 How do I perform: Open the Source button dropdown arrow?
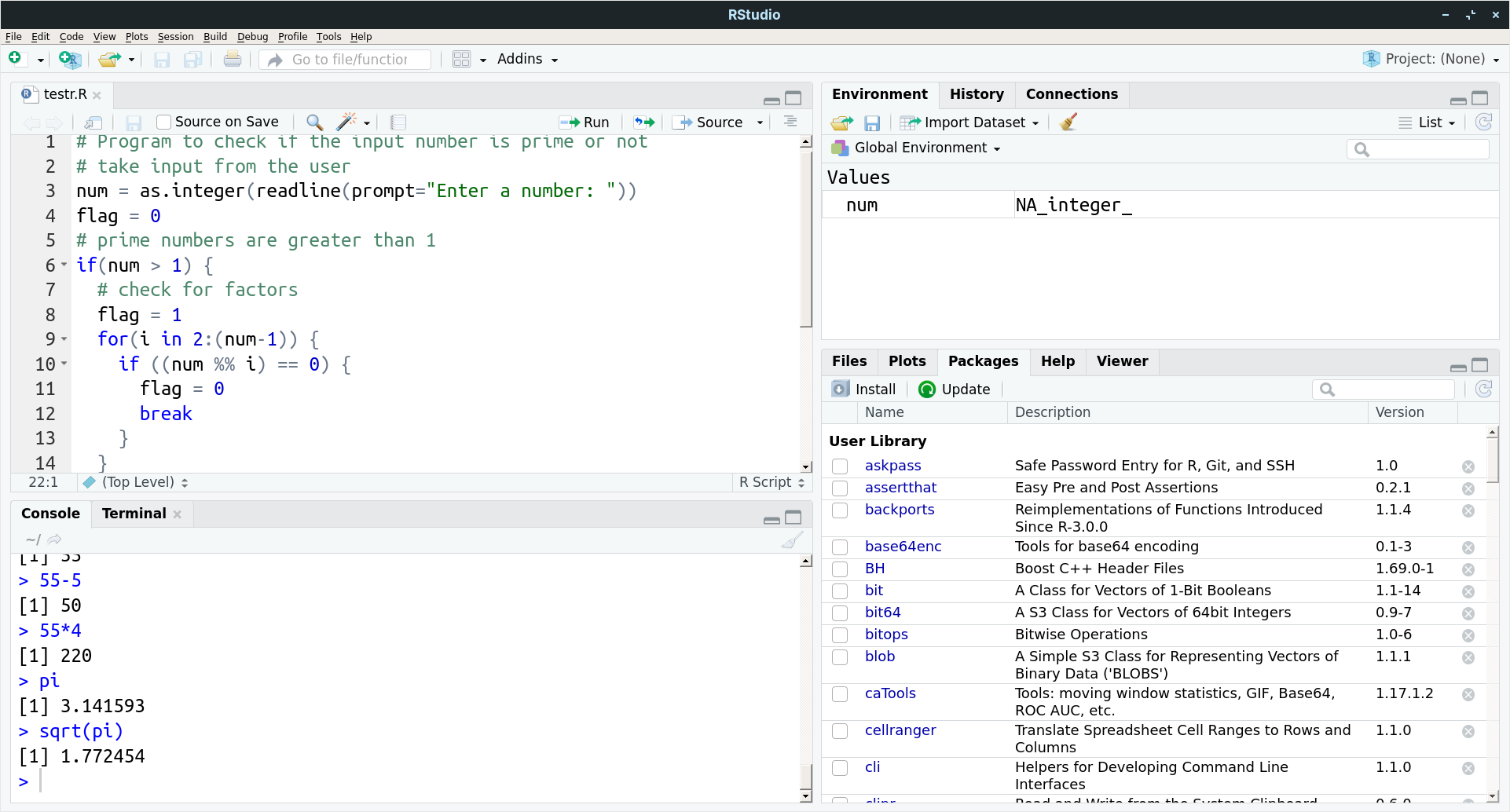(x=760, y=123)
